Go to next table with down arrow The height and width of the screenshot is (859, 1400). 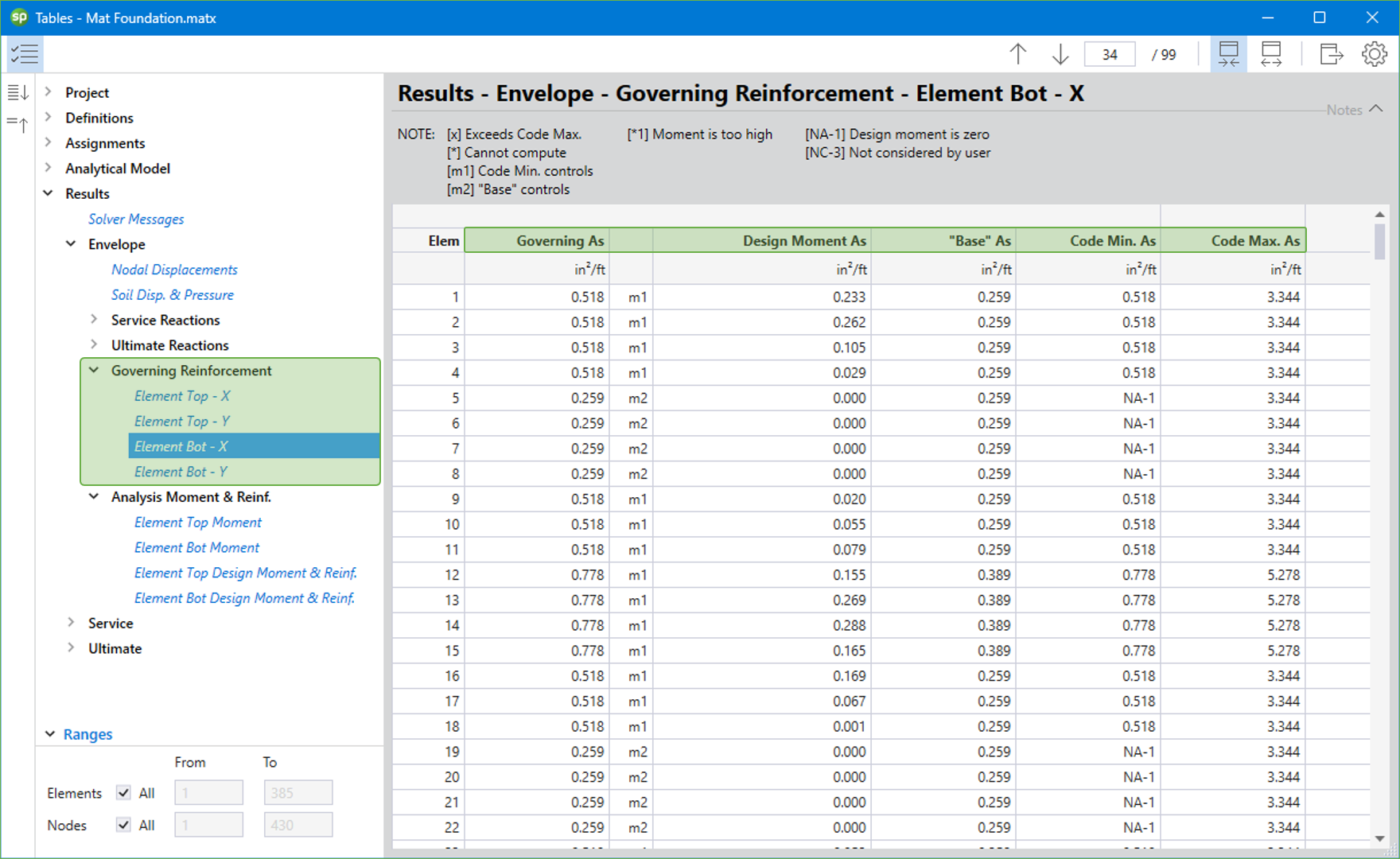click(x=1060, y=54)
